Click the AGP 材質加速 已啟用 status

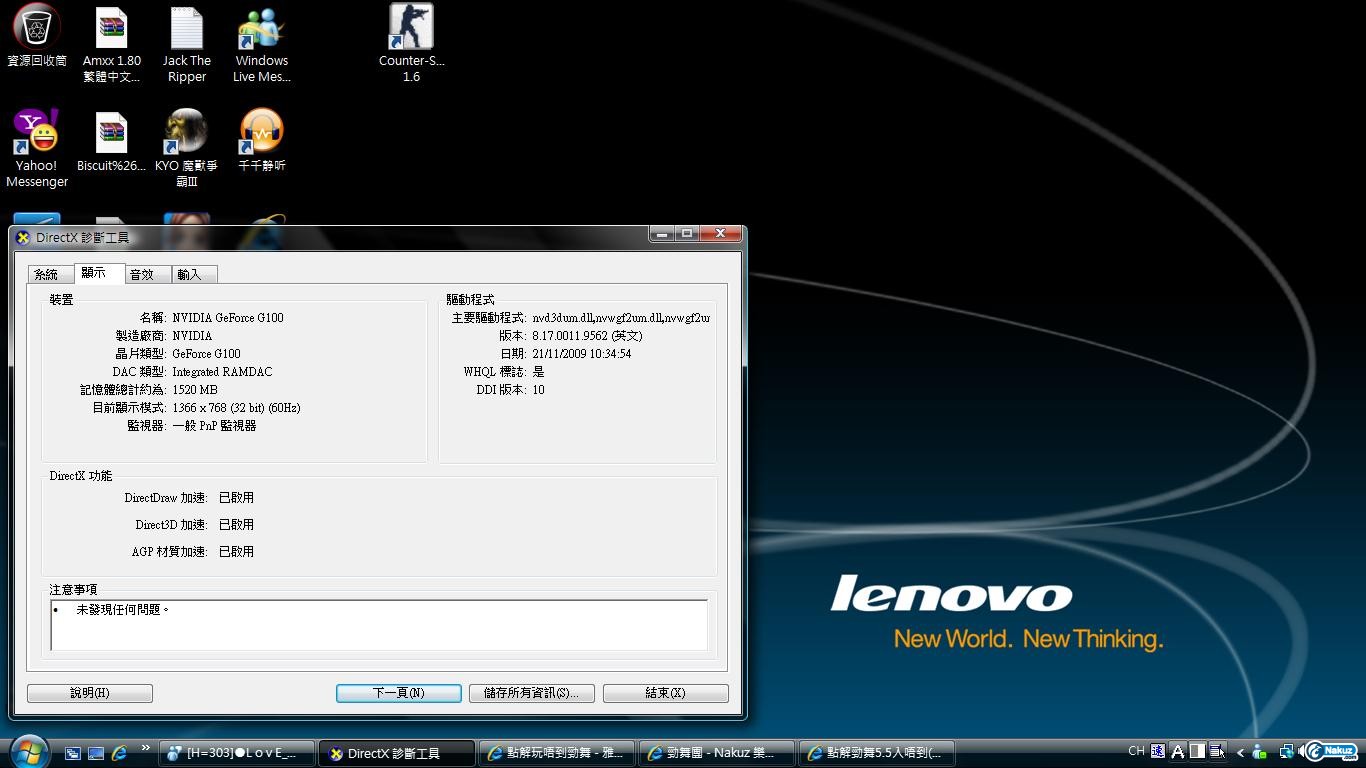pyautogui.click(x=236, y=552)
